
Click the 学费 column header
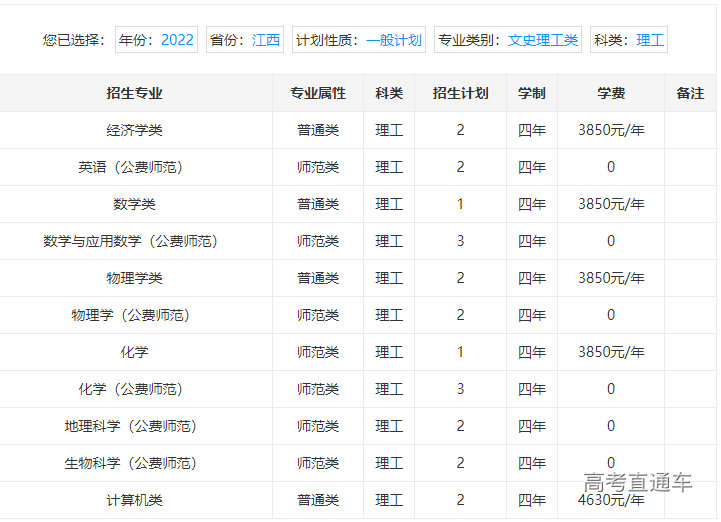coord(611,93)
